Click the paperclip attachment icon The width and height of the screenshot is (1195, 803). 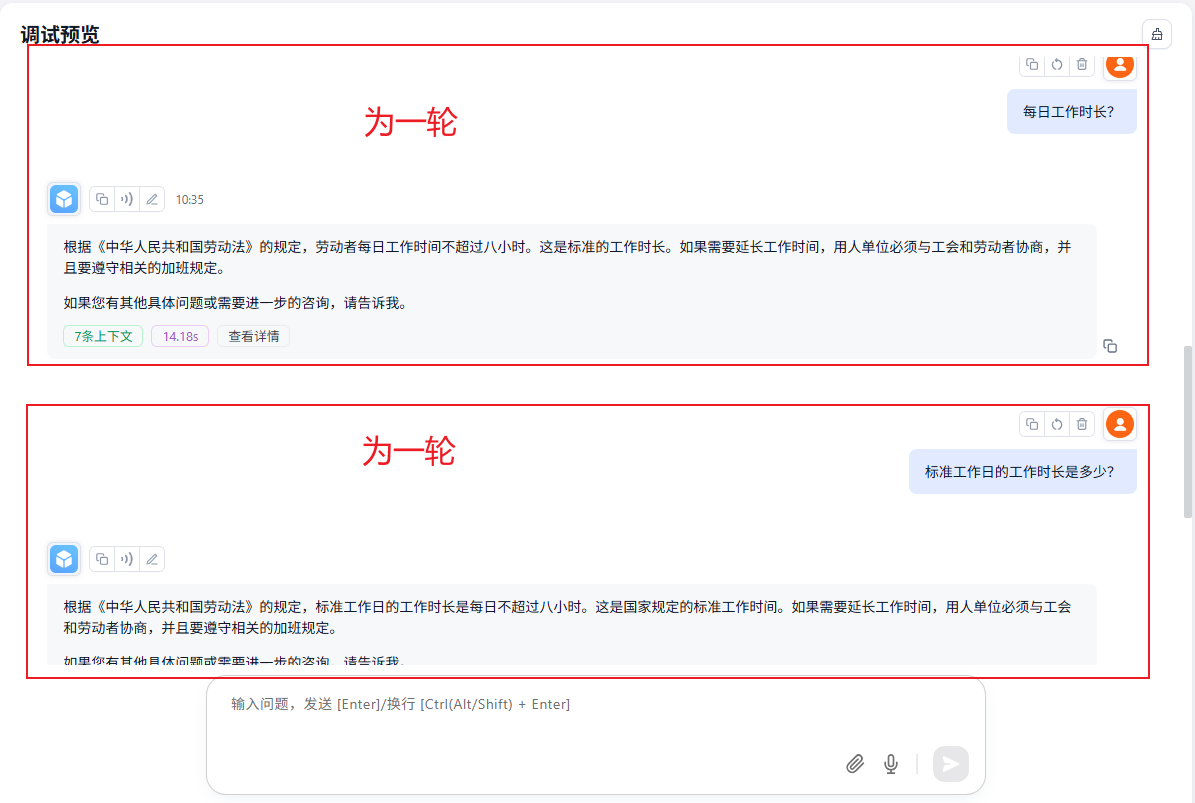[x=854, y=764]
